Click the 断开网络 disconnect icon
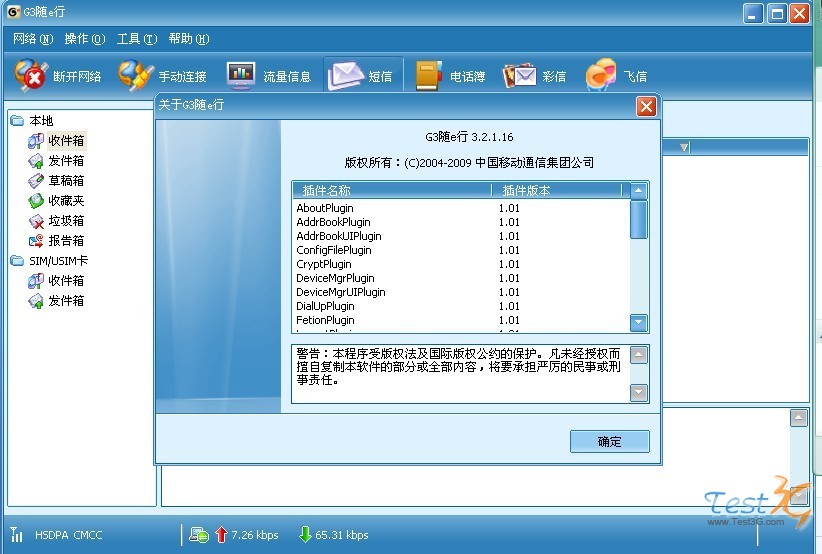This screenshot has width=822, height=554. [x=30, y=74]
